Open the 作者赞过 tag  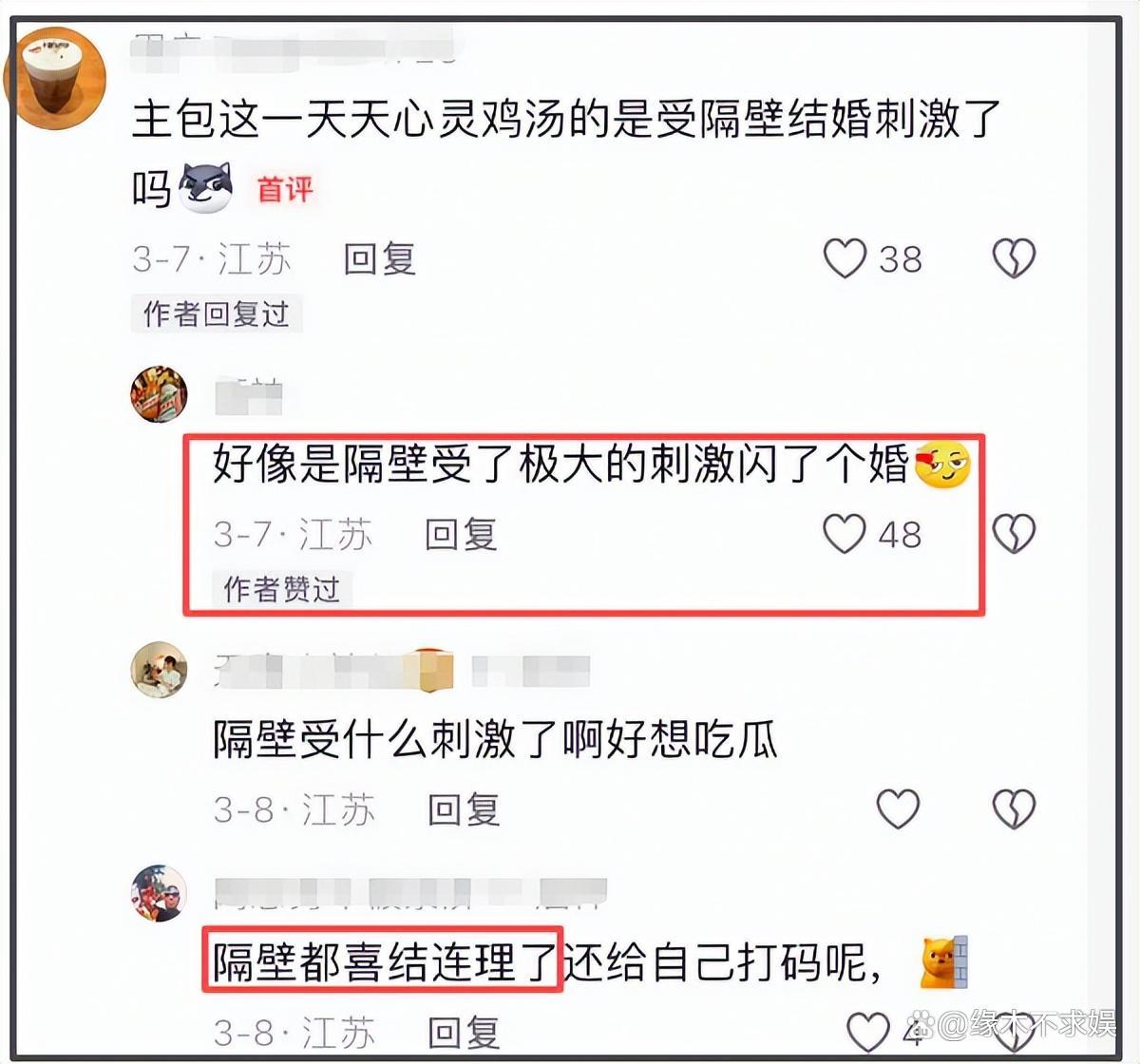(282, 589)
